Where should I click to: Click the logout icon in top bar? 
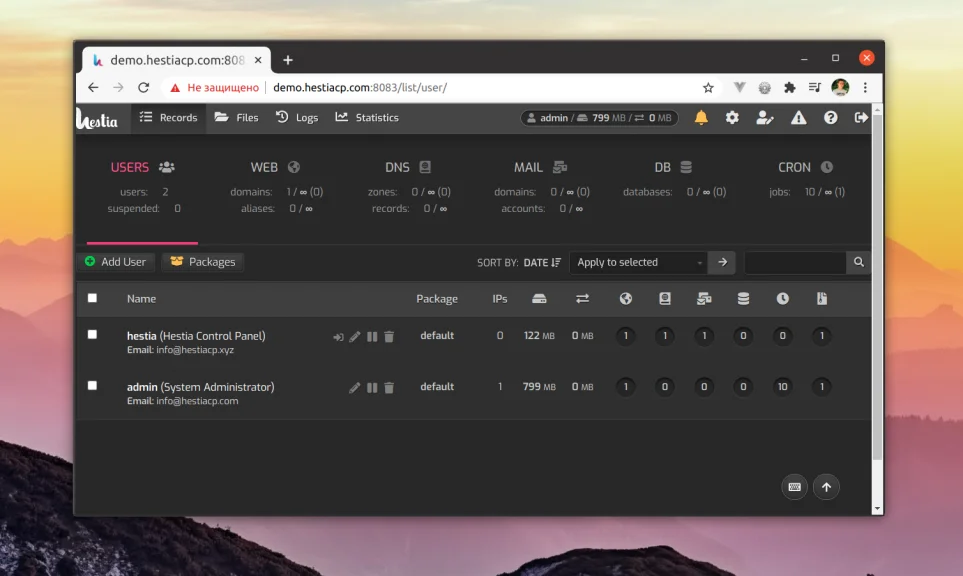point(861,118)
